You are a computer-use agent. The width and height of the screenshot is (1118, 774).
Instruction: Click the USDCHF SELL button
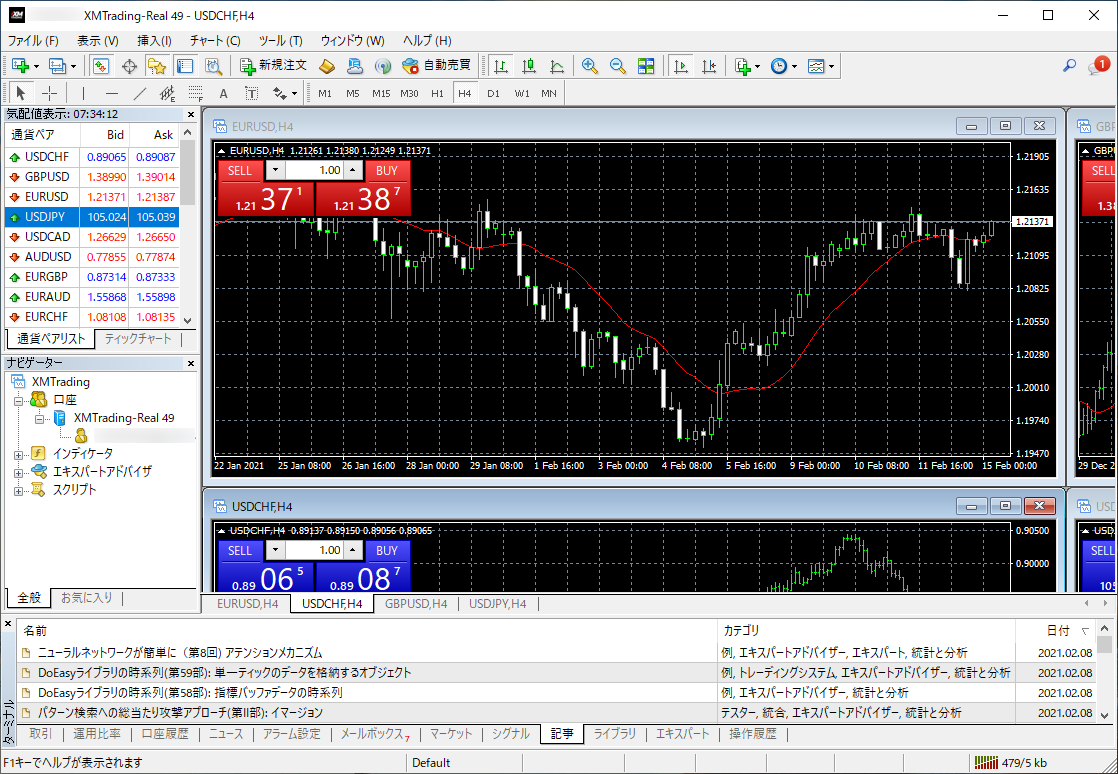(x=240, y=550)
